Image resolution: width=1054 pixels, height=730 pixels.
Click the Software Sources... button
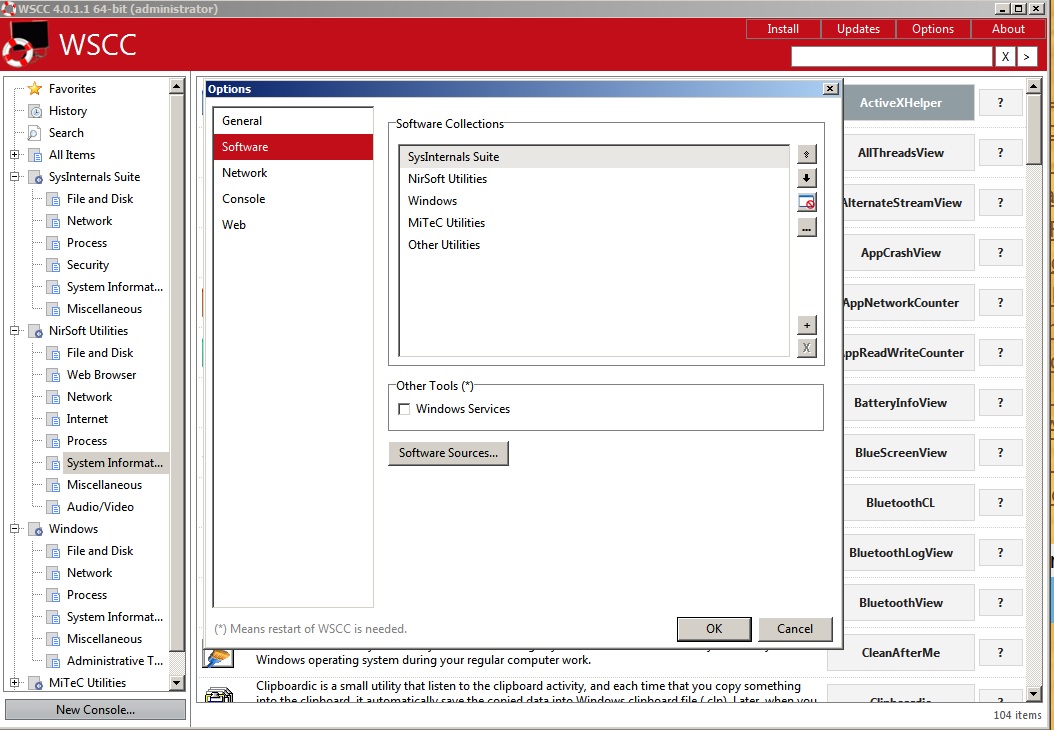point(448,453)
